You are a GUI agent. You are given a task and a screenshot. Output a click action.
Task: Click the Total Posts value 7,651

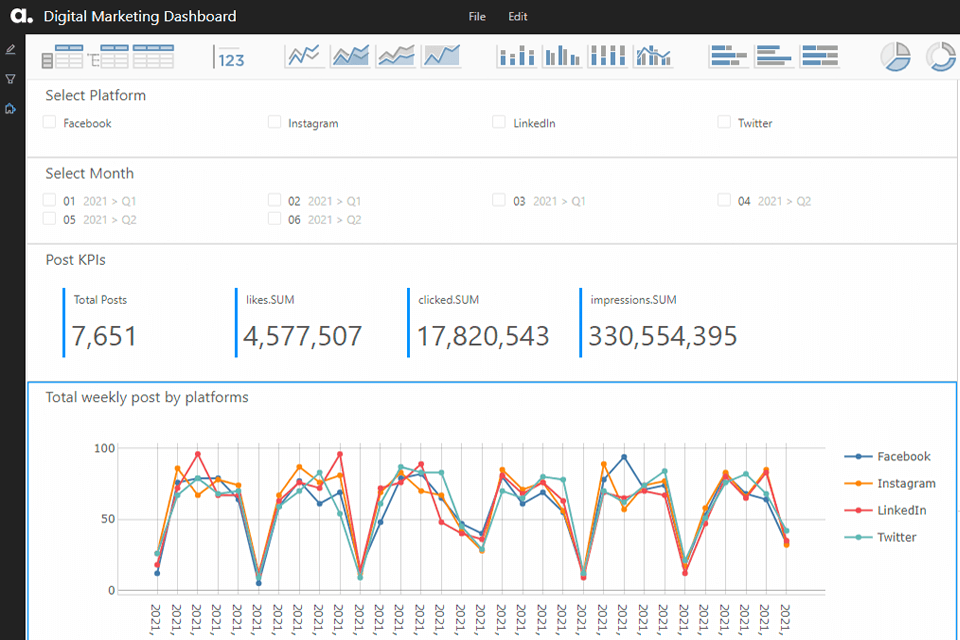(104, 336)
